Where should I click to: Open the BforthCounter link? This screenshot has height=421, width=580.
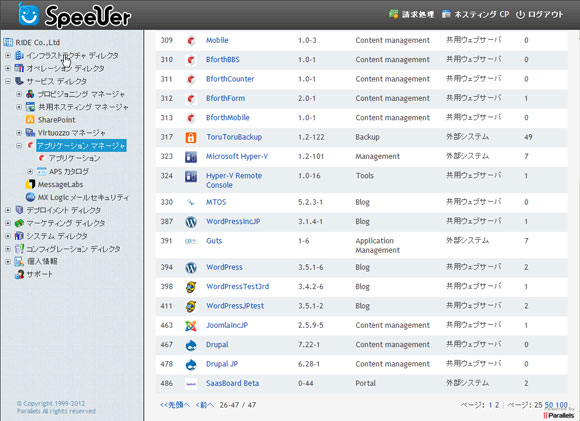230,79
